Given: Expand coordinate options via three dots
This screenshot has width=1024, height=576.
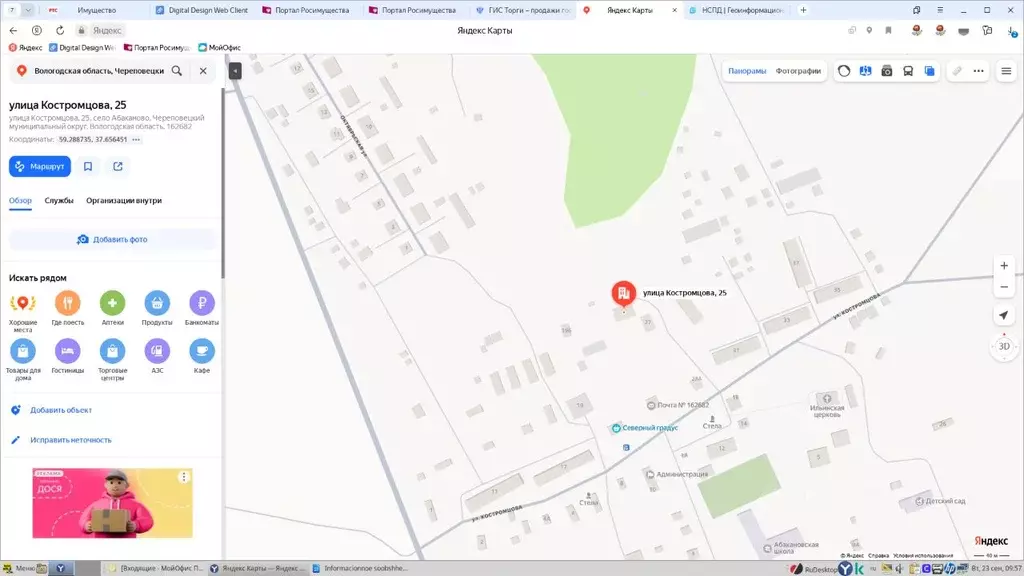Looking at the screenshot, I should tap(136, 140).
